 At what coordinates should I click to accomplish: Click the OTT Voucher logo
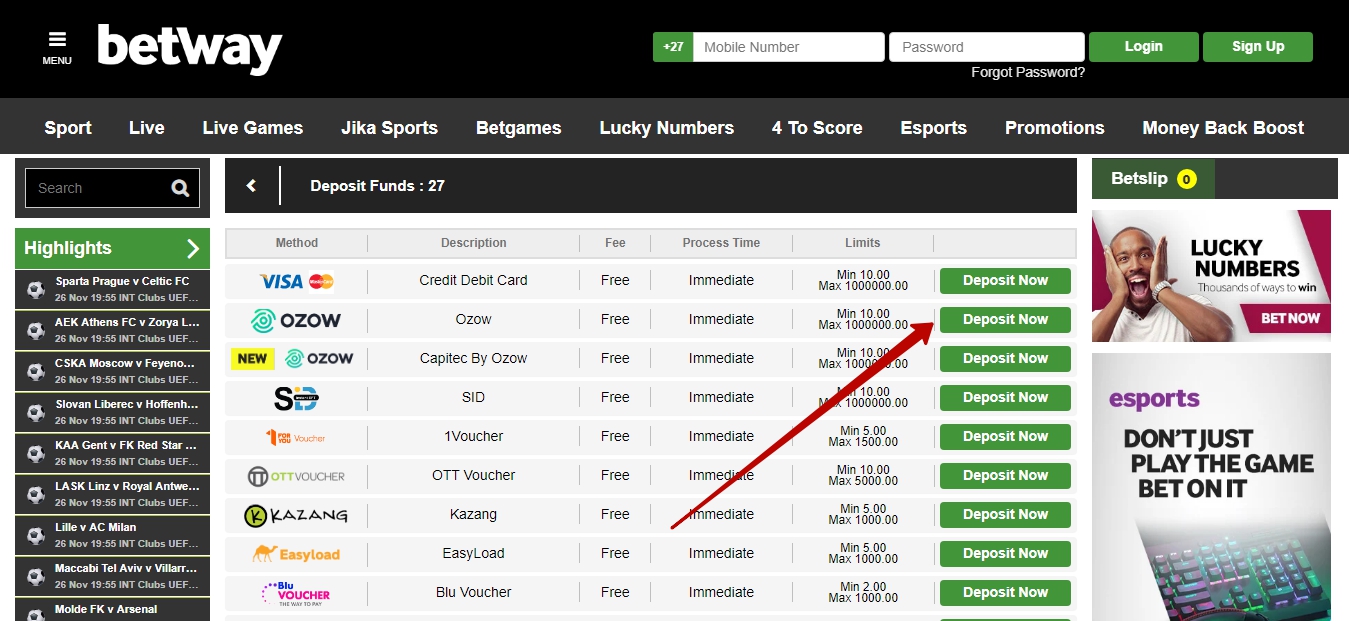click(296, 476)
